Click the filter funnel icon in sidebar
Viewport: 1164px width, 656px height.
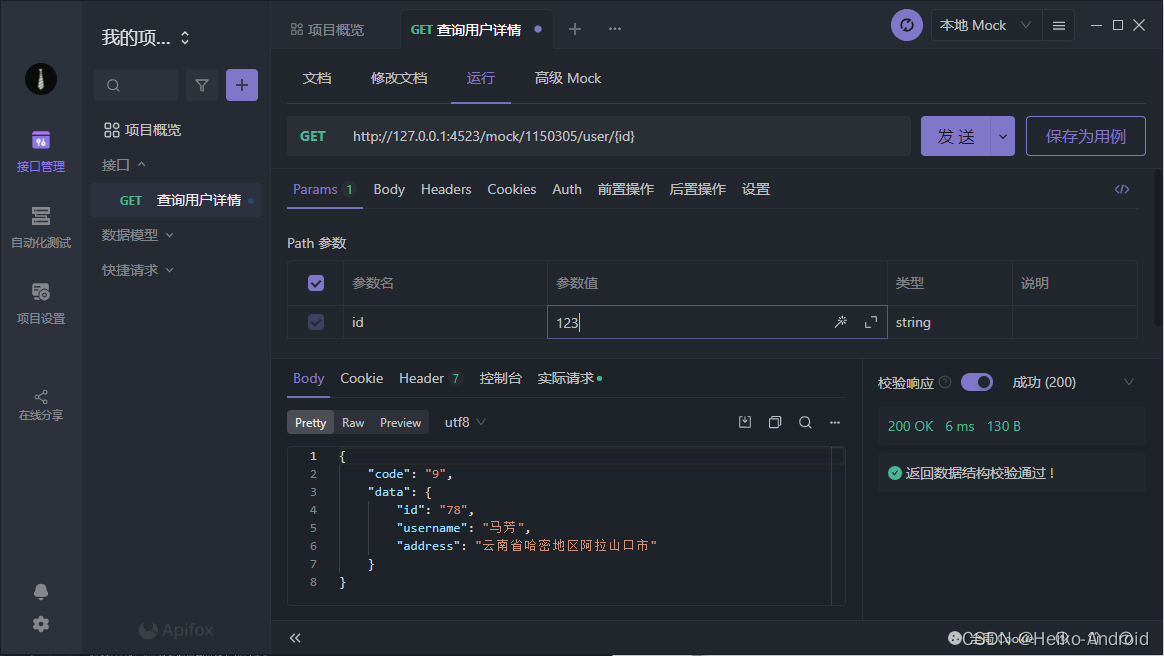(x=202, y=85)
